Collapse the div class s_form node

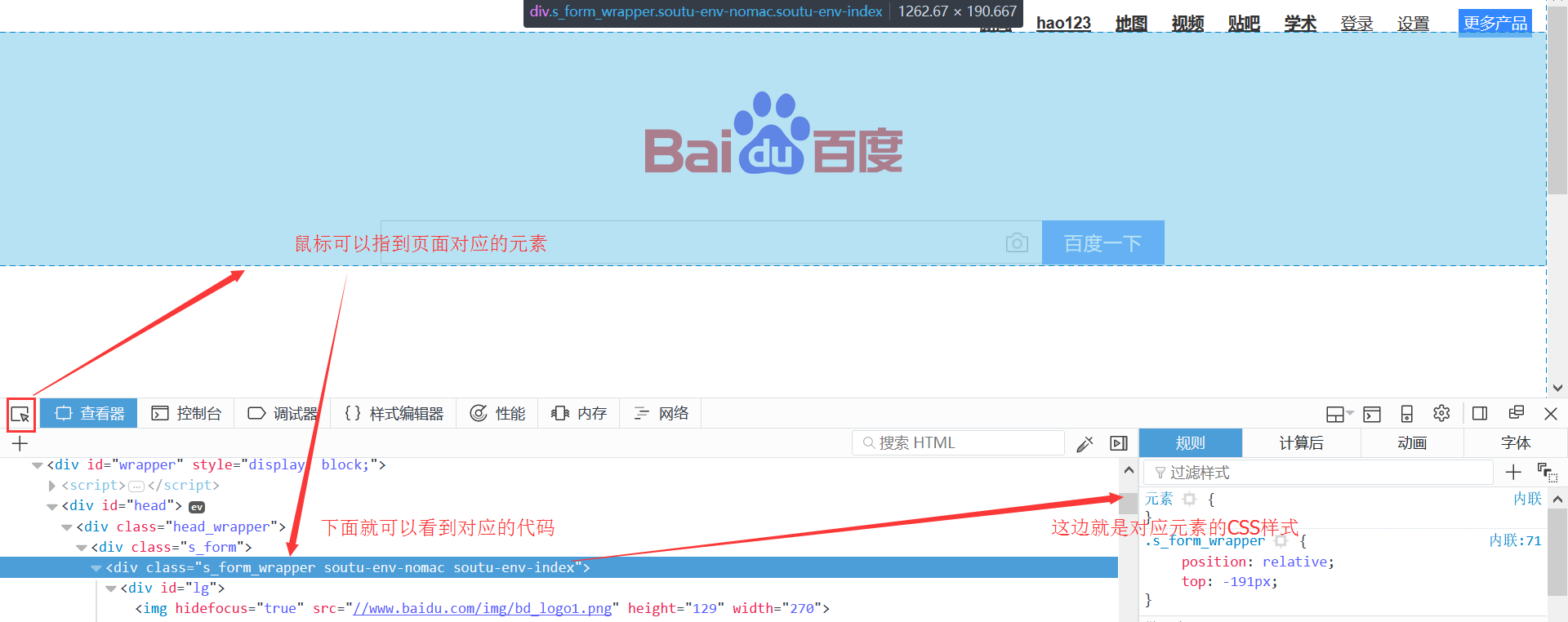click(82, 548)
